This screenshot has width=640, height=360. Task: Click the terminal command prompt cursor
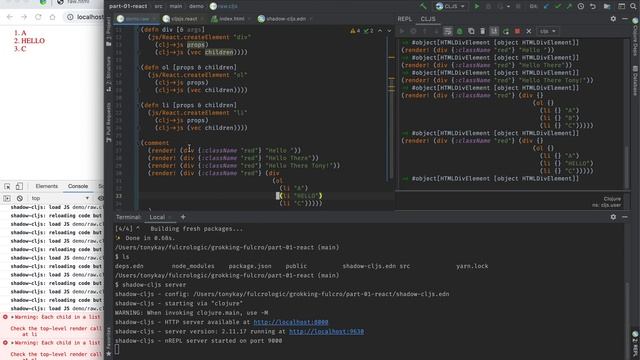118,349
